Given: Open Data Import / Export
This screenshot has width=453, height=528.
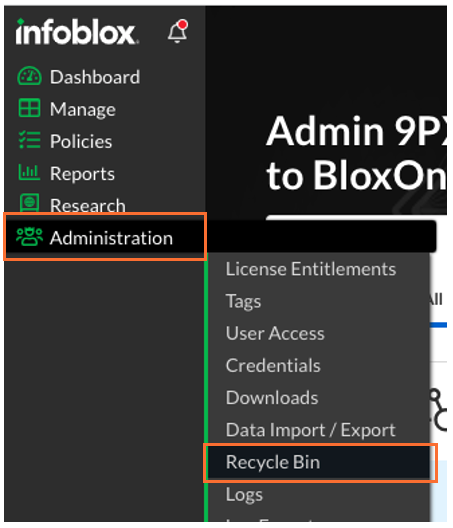Looking at the screenshot, I should (x=311, y=430).
